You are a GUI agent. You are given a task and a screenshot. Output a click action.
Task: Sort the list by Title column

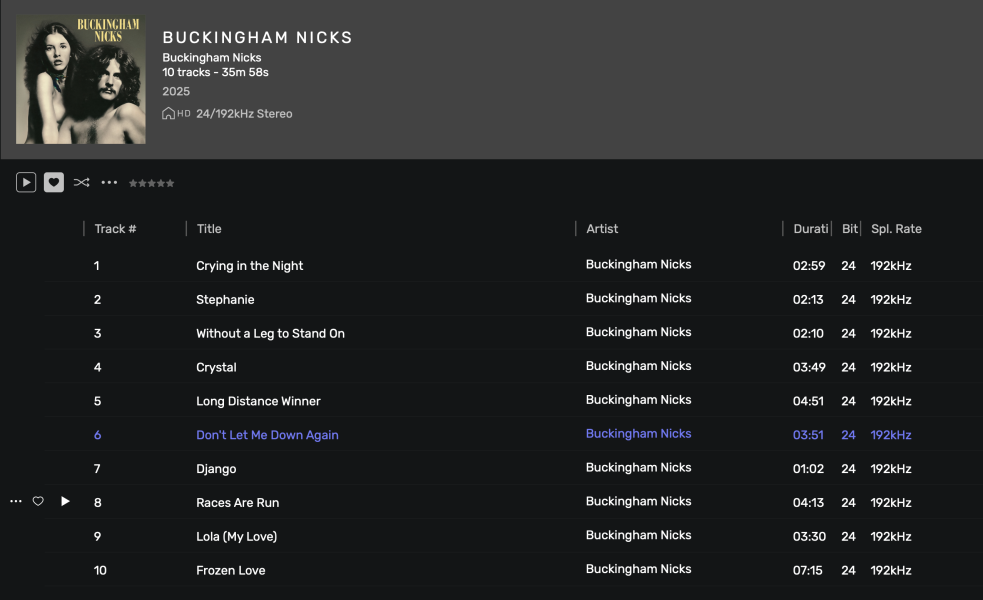(209, 229)
